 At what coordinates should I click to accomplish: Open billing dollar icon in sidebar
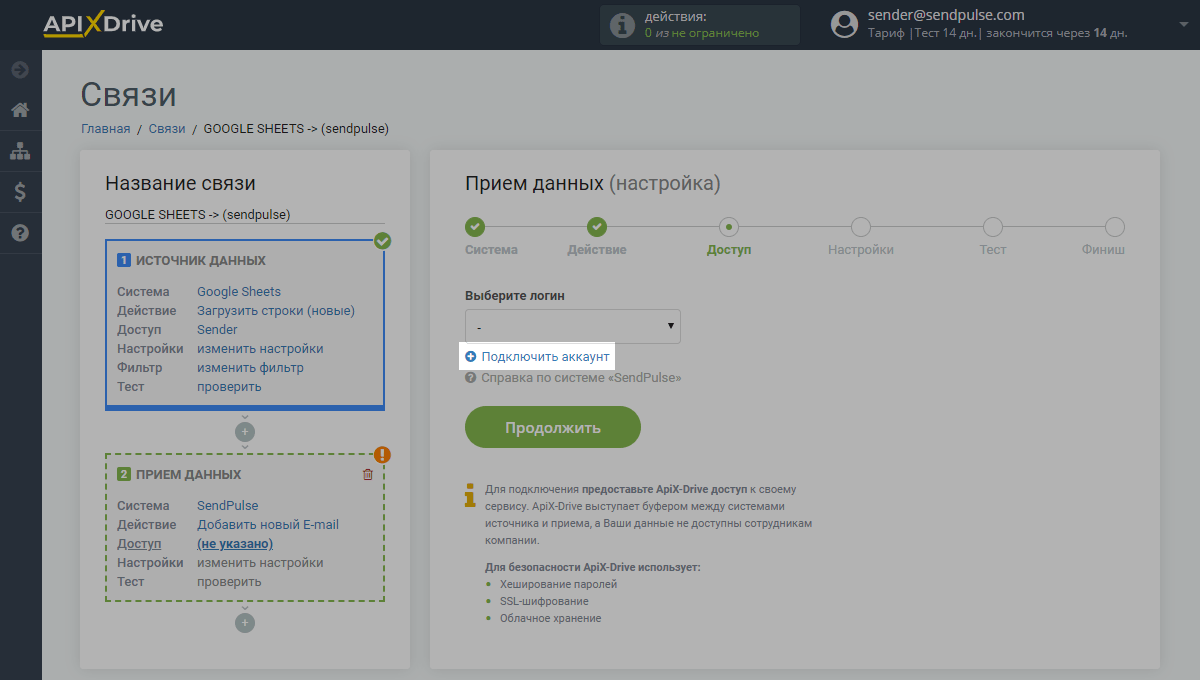coord(20,192)
